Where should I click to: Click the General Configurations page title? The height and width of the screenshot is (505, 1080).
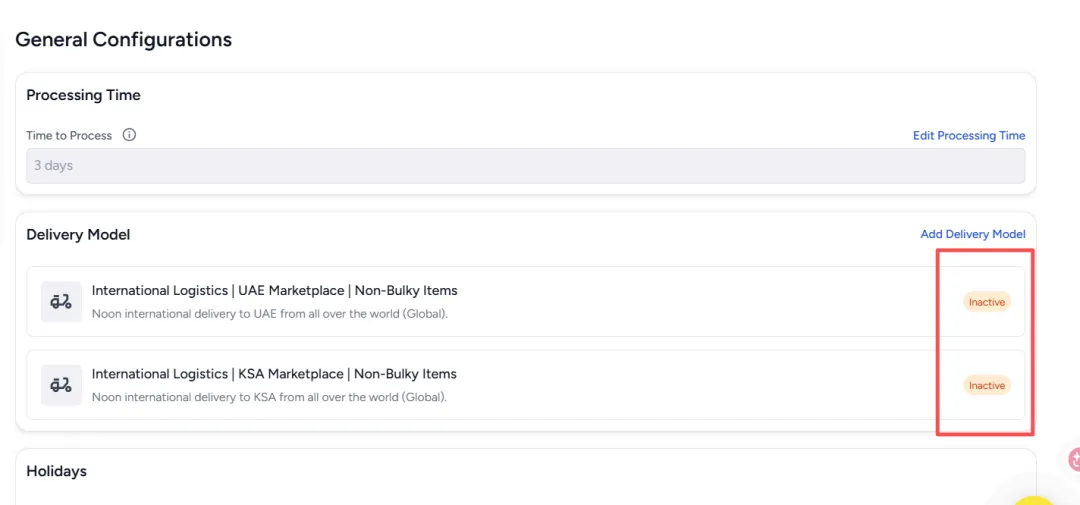(123, 39)
